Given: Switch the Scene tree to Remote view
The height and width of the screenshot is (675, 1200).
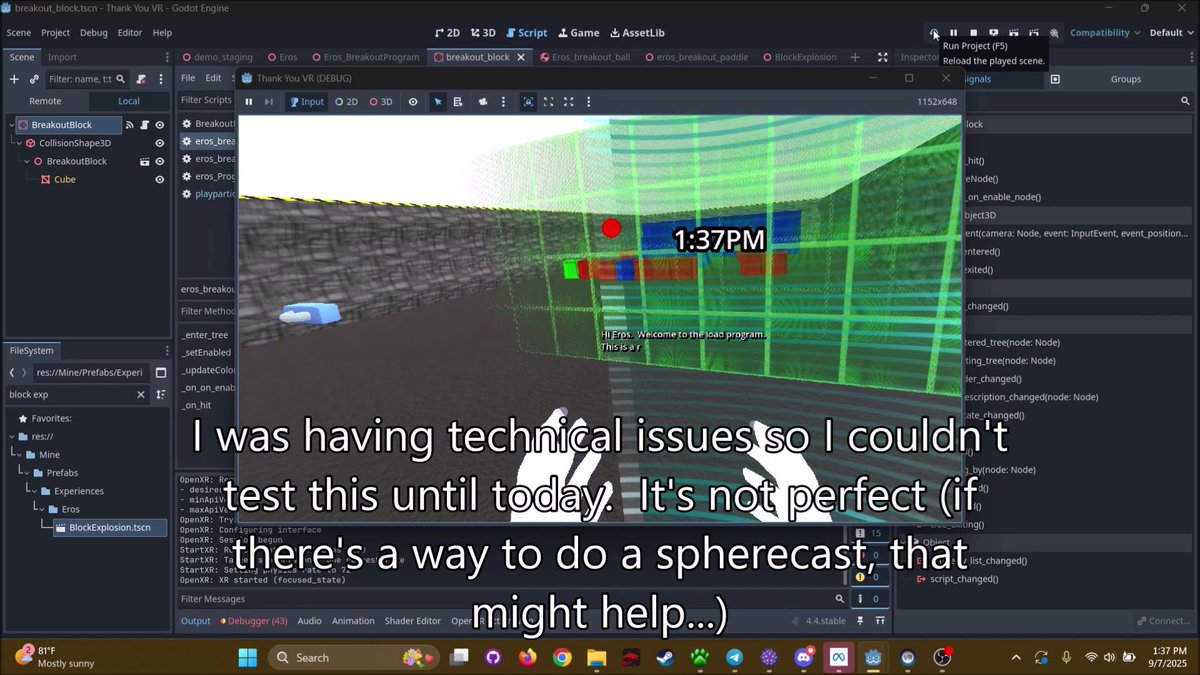Looking at the screenshot, I should 45,100.
